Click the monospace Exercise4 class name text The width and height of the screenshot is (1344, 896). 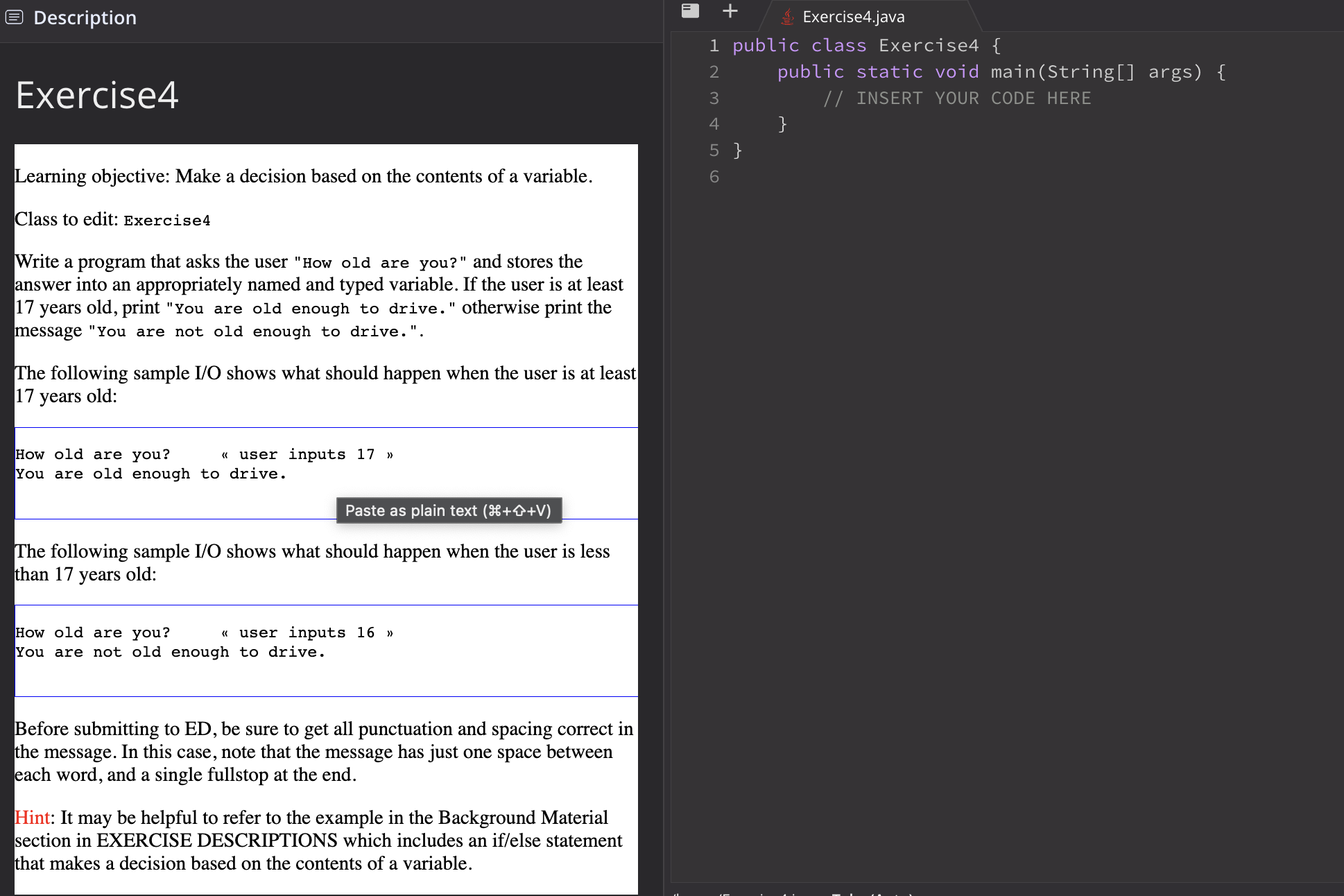(166, 221)
